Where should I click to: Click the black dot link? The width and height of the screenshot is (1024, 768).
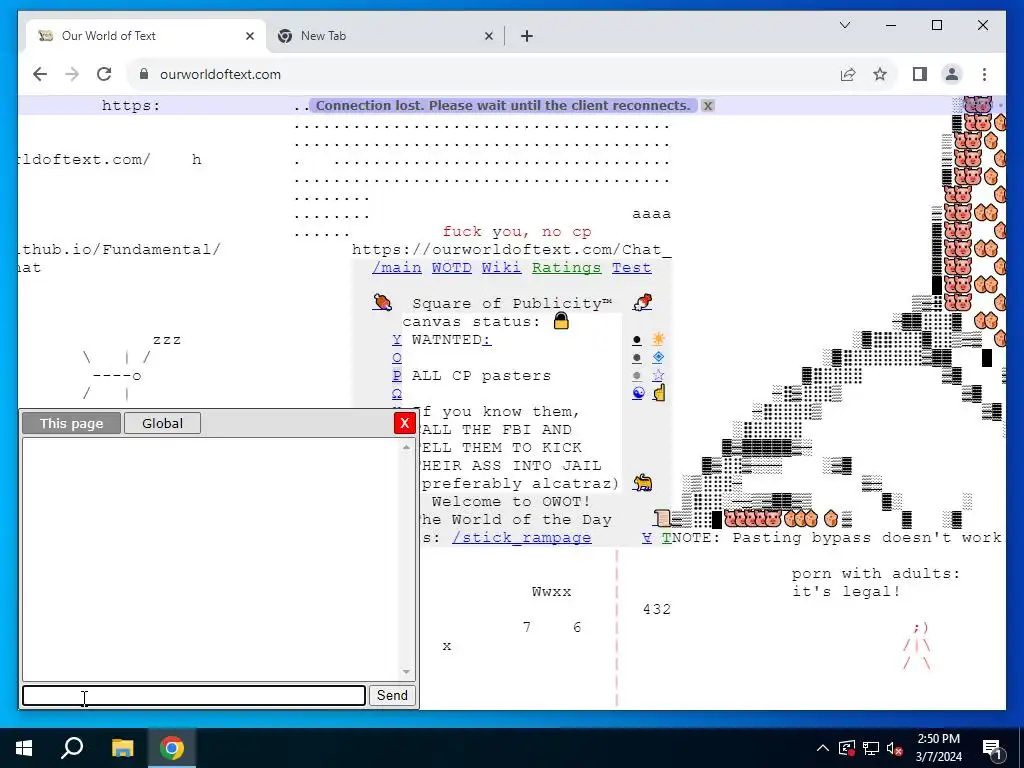coord(637,340)
